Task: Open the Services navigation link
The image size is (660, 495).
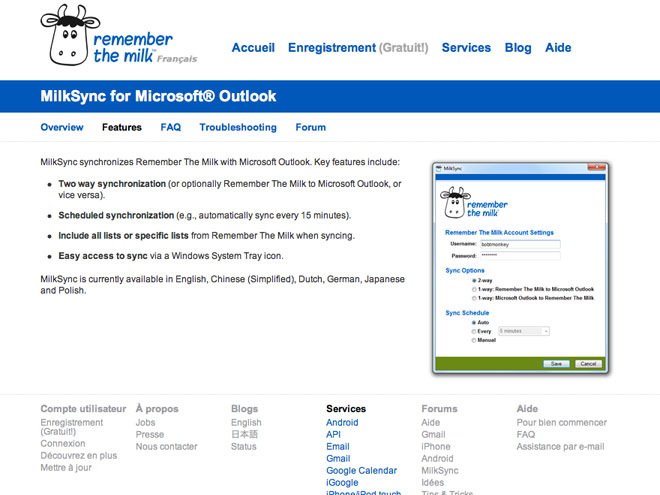Action: (x=466, y=48)
